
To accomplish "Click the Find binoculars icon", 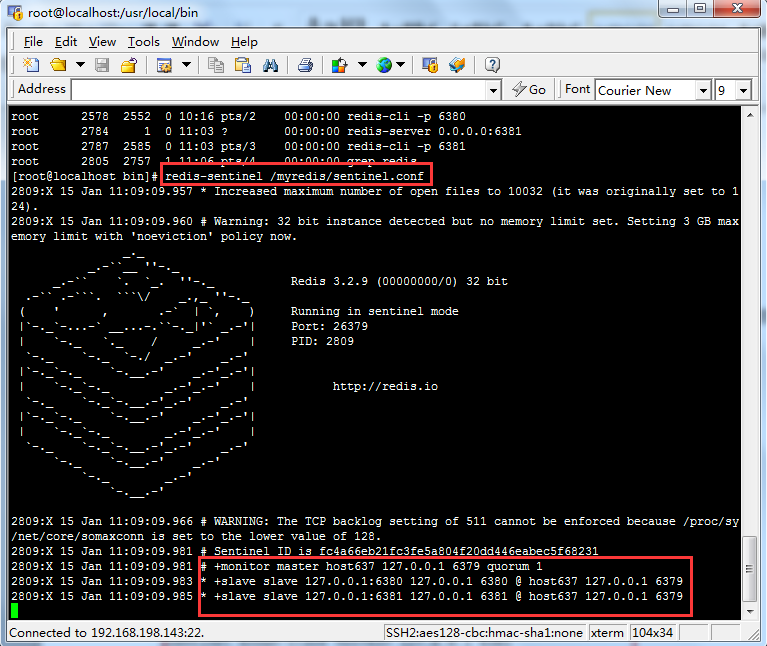I will click(270, 65).
